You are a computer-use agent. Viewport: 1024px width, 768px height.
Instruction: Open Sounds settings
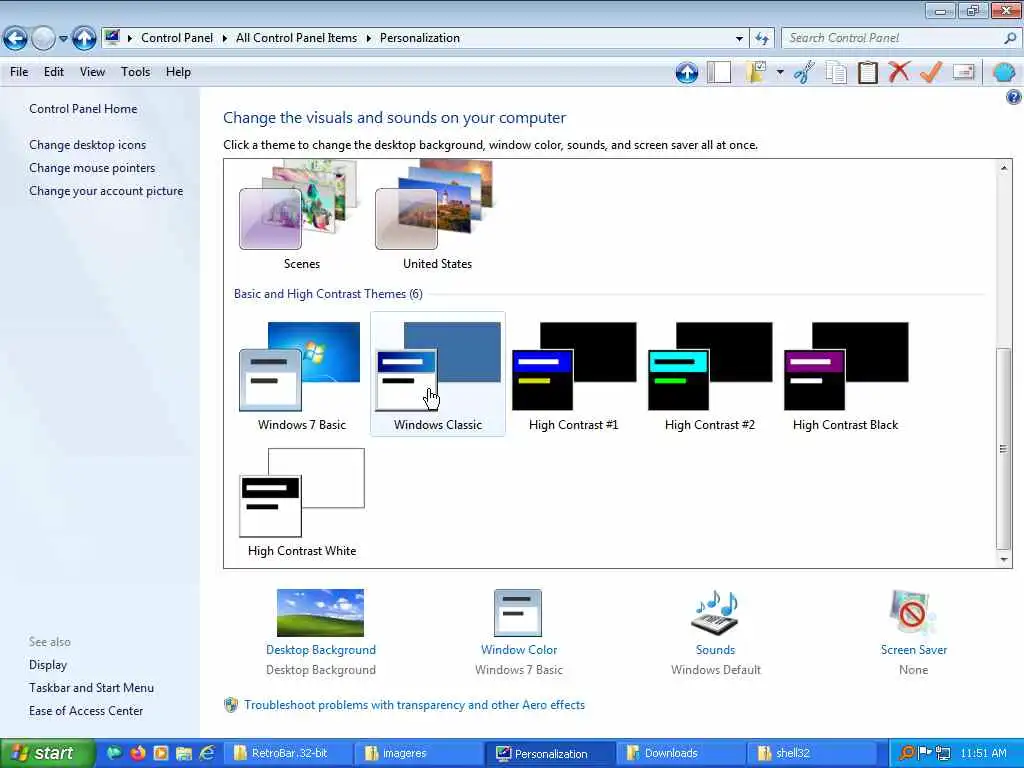(x=715, y=632)
